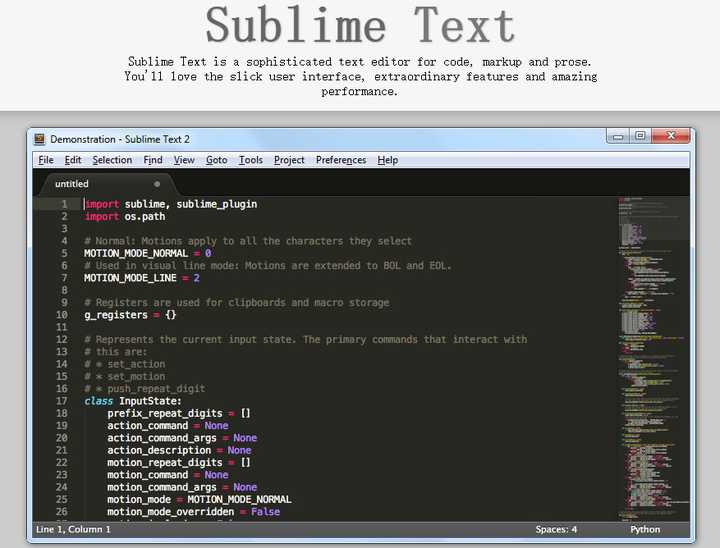Screen dimensions: 720x548
Task: Click the action_command = None line
Action: click(168, 426)
